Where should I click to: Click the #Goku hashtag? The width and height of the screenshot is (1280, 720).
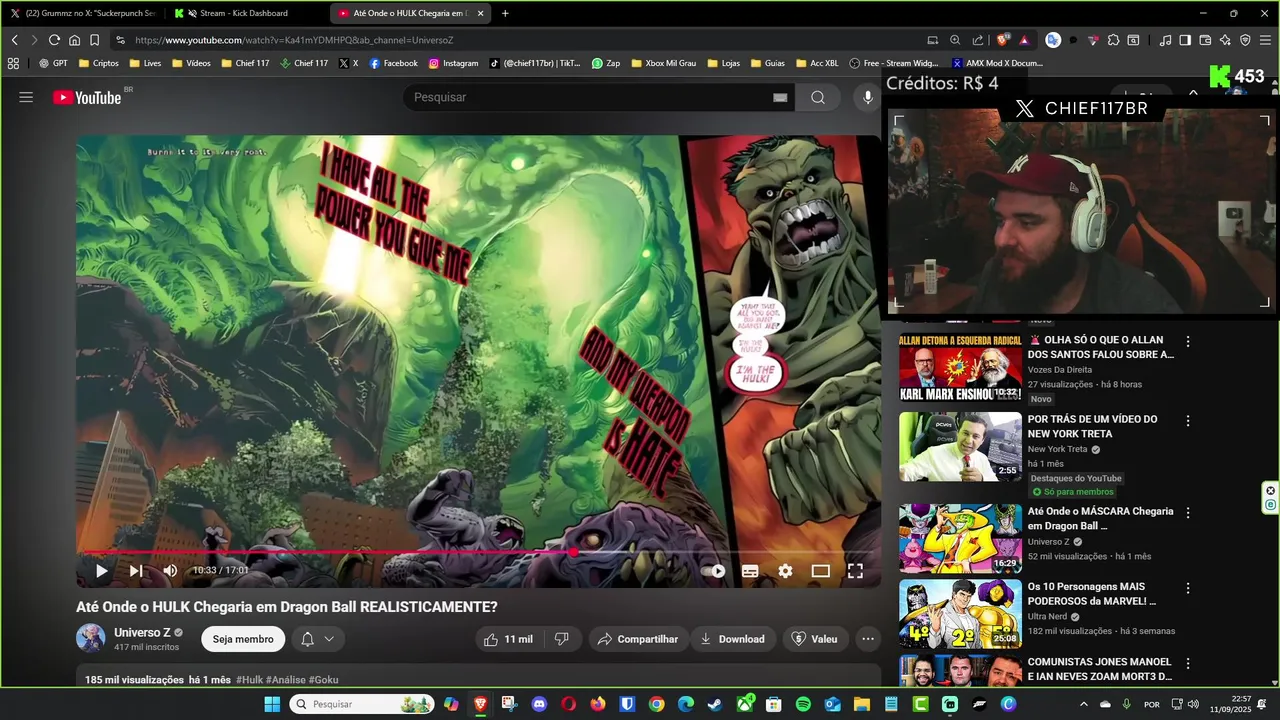pos(324,680)
